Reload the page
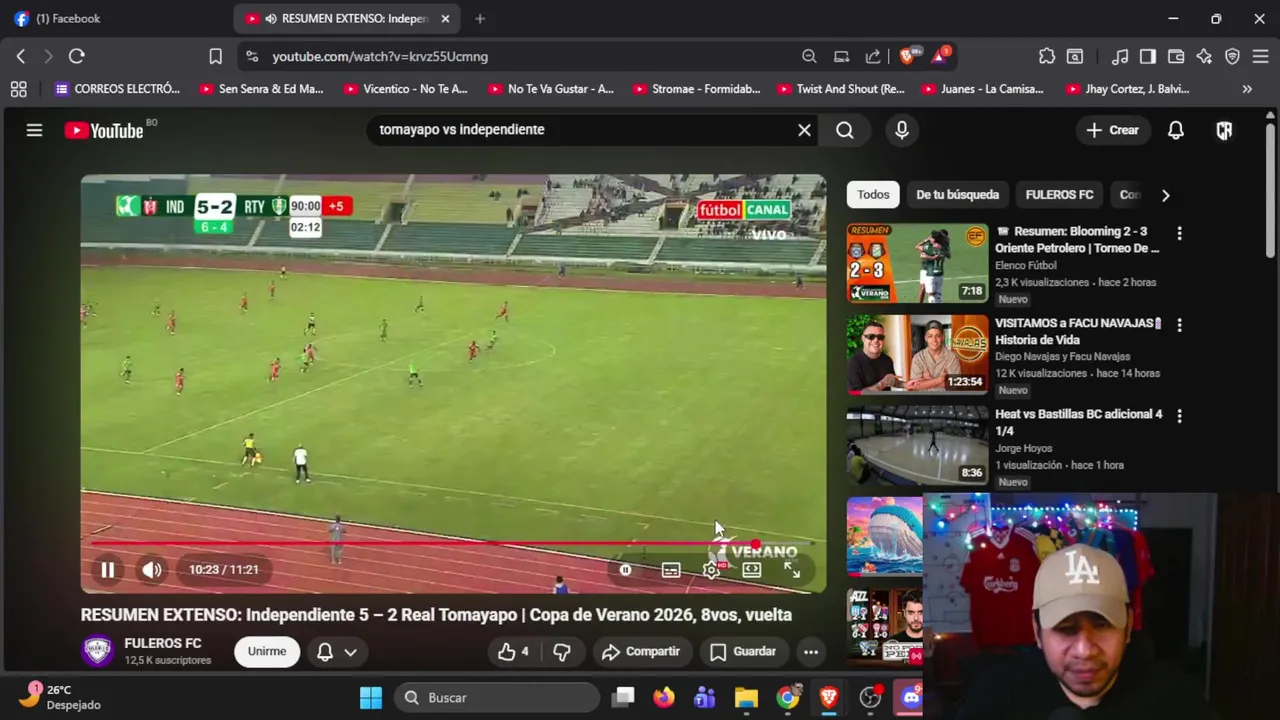Viewport: 1280px width, 720px height. (77, 57)
